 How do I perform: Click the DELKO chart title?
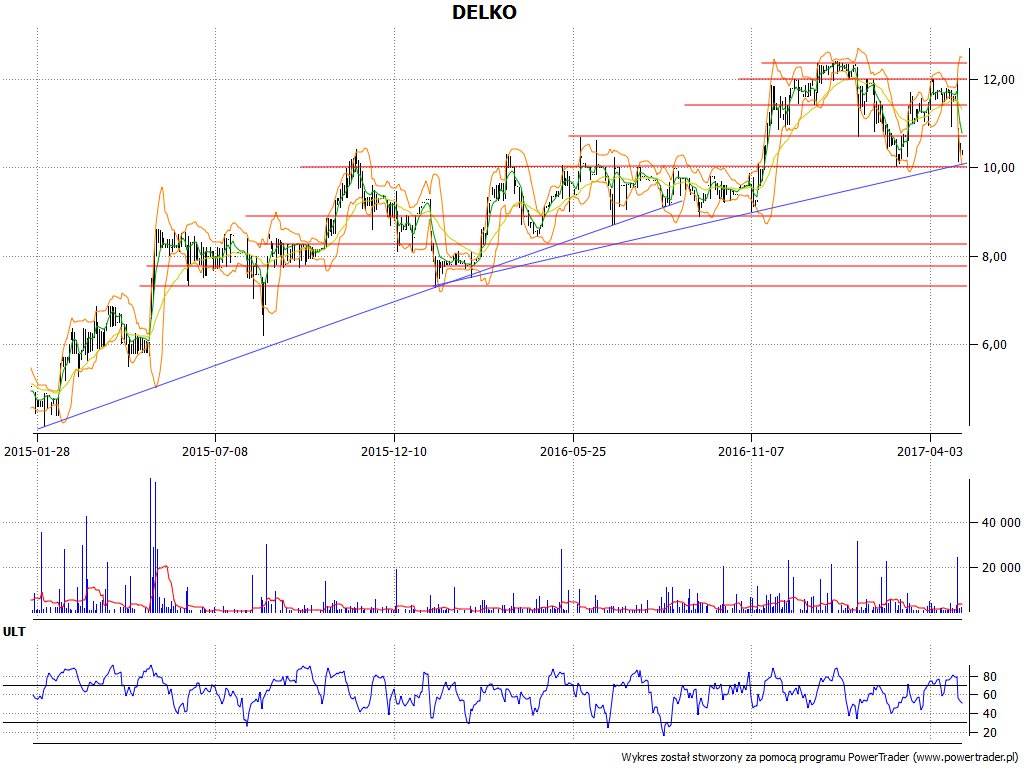click(484, 12)
